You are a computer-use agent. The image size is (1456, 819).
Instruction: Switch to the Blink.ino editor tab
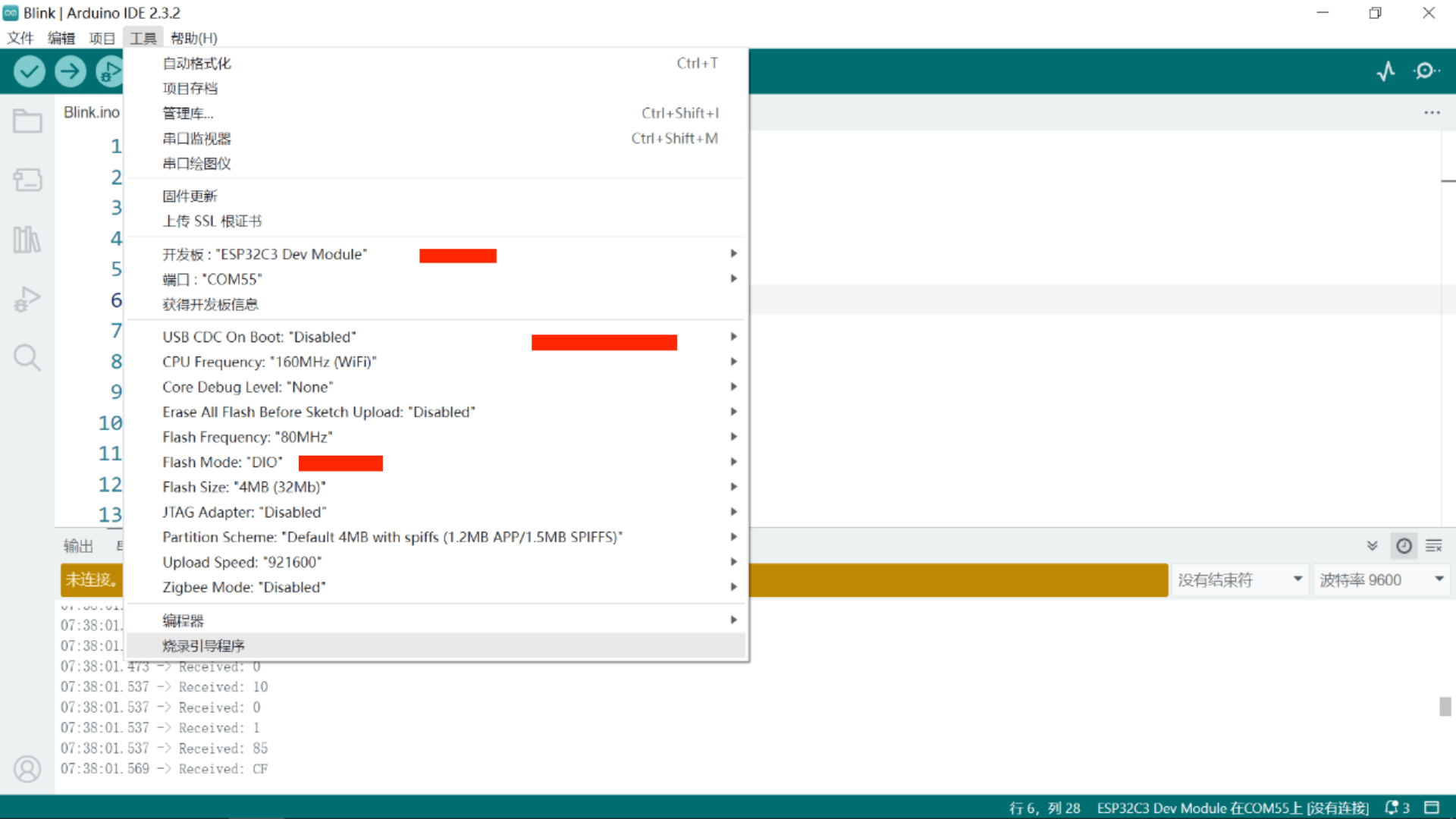pos(91,112)
